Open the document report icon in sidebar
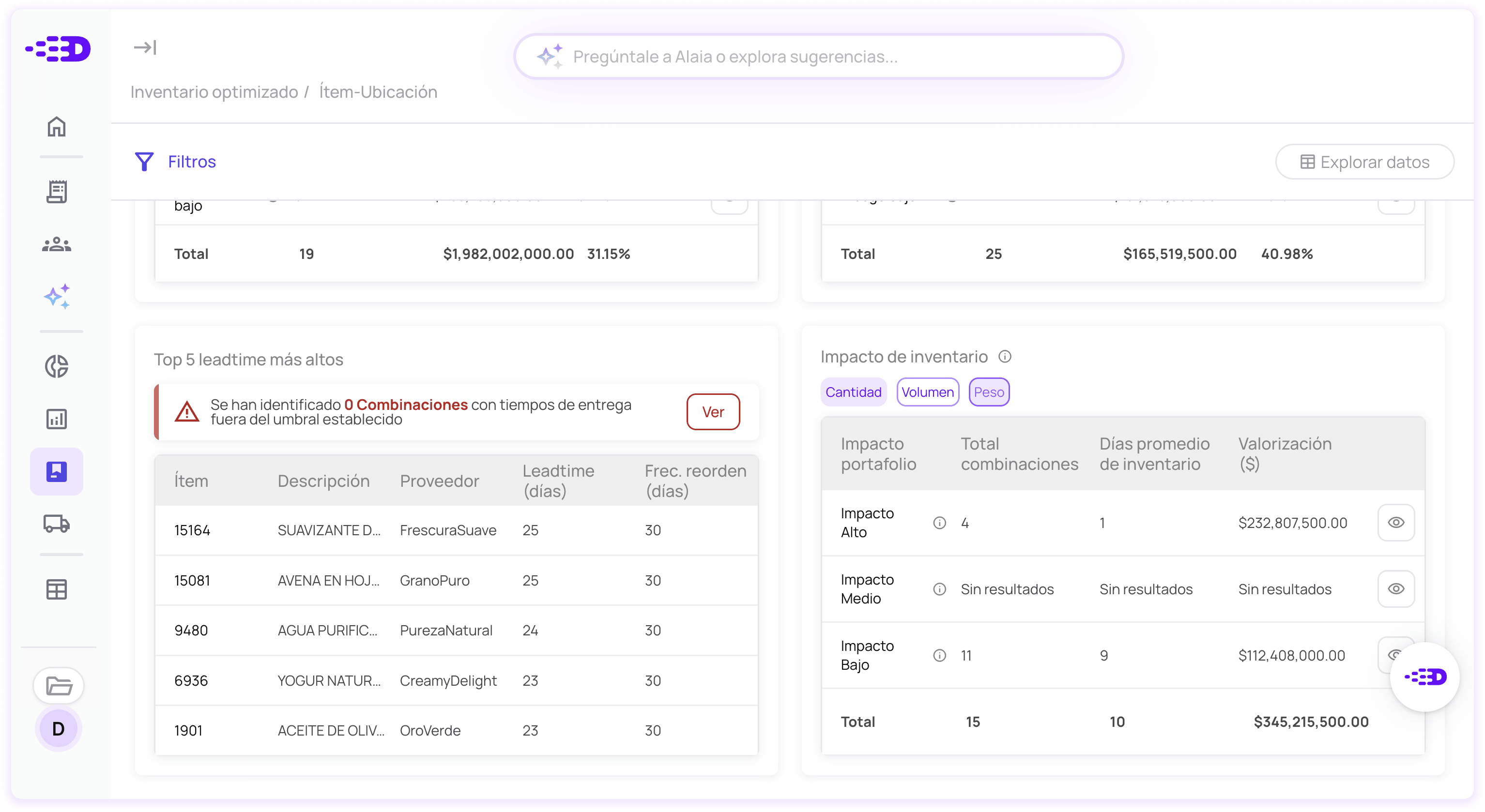 coord(57,191)
